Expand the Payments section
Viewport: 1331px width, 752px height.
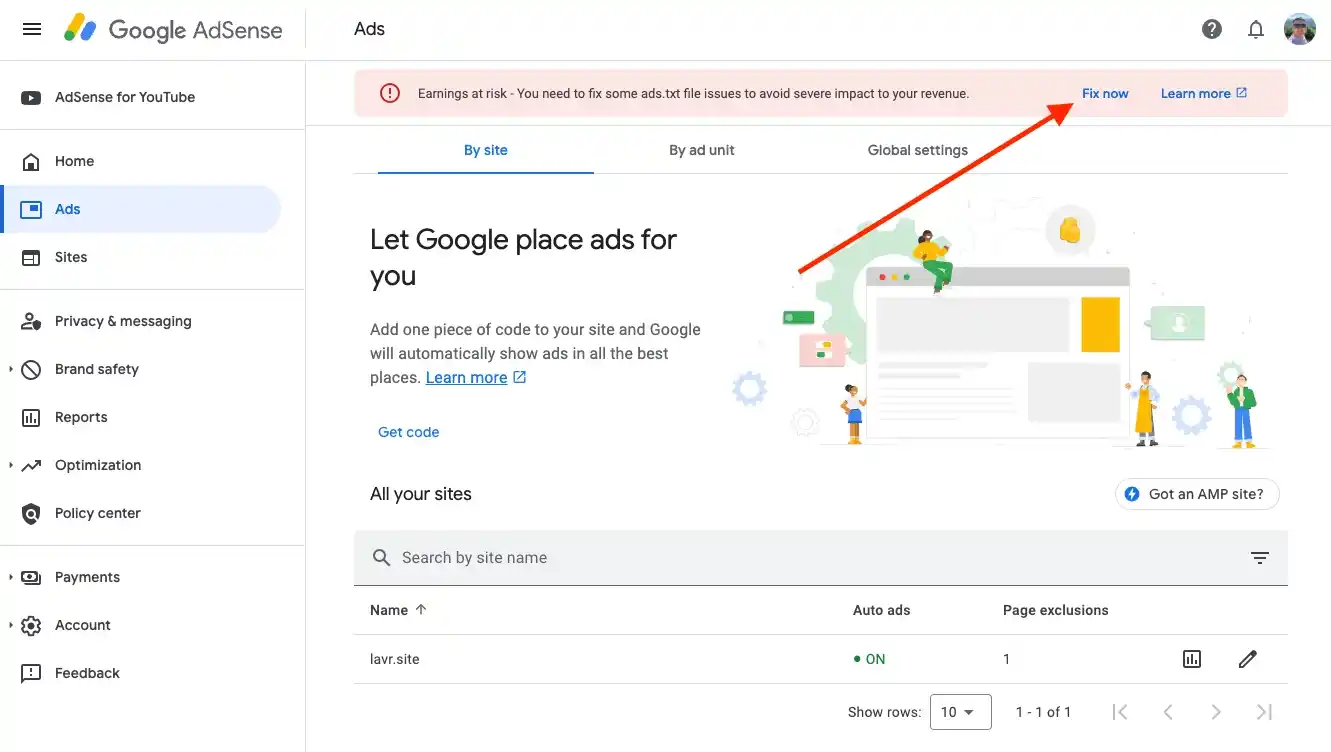point(87,577)
